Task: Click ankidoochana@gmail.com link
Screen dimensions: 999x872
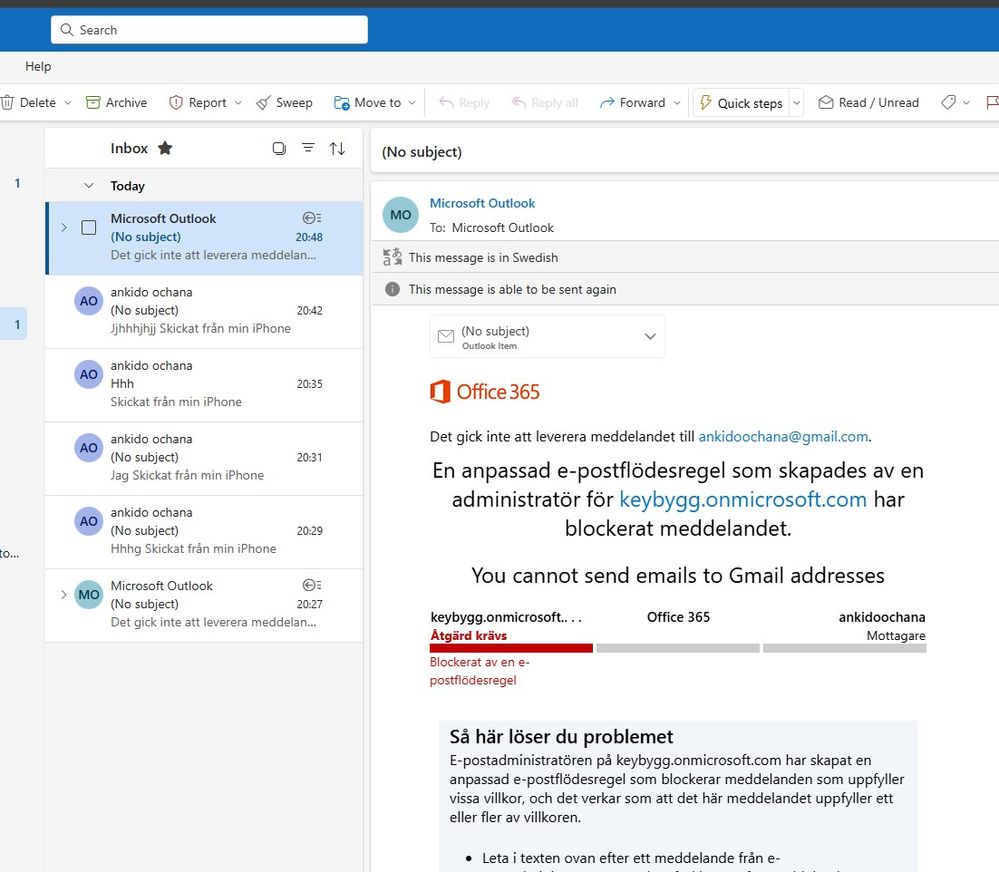Action: point(783,437)
